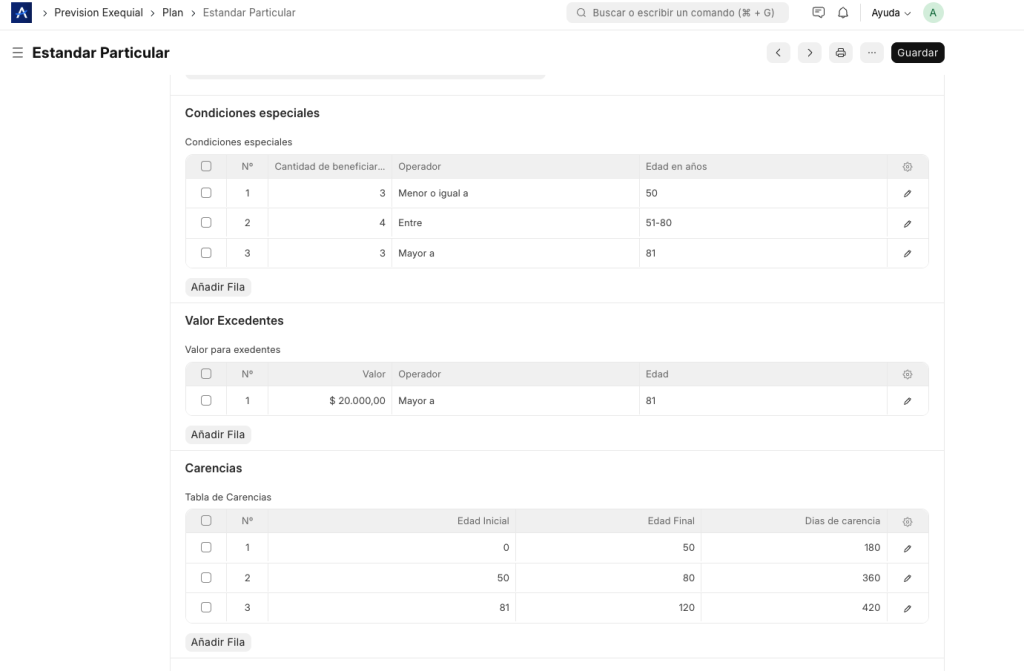The image size is (1024, 671).
Task: Edit the Valor para exedentes row
Action: (907, 401)
